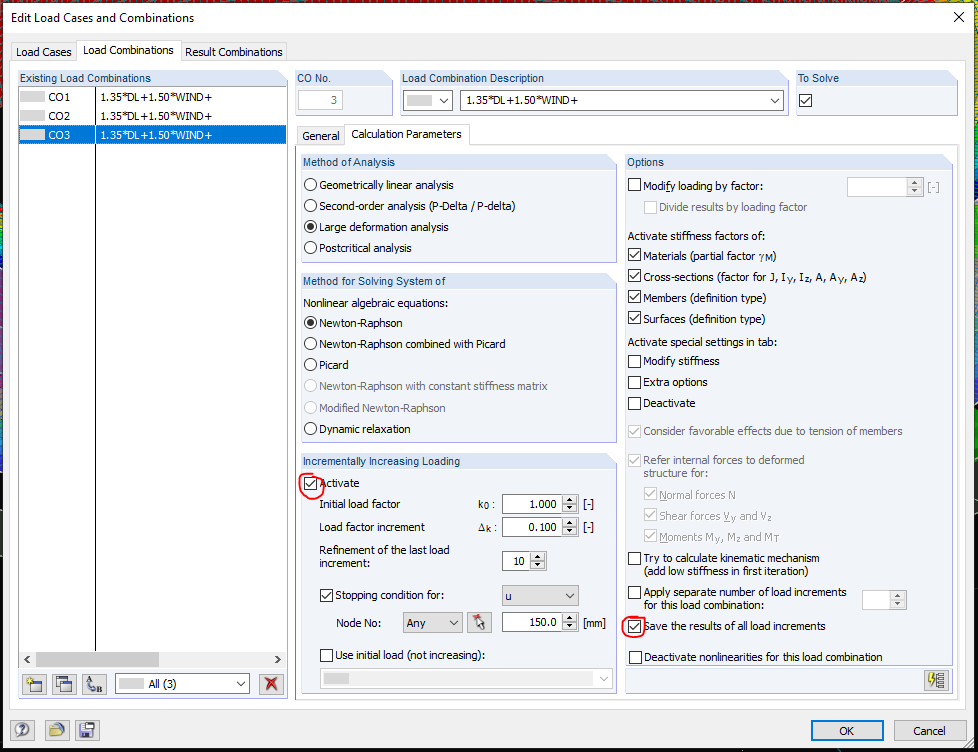Viewport: 978px width, 752px height.
Task: Adjust the 150.0 mm stopping value spinner
Action: 569,622
